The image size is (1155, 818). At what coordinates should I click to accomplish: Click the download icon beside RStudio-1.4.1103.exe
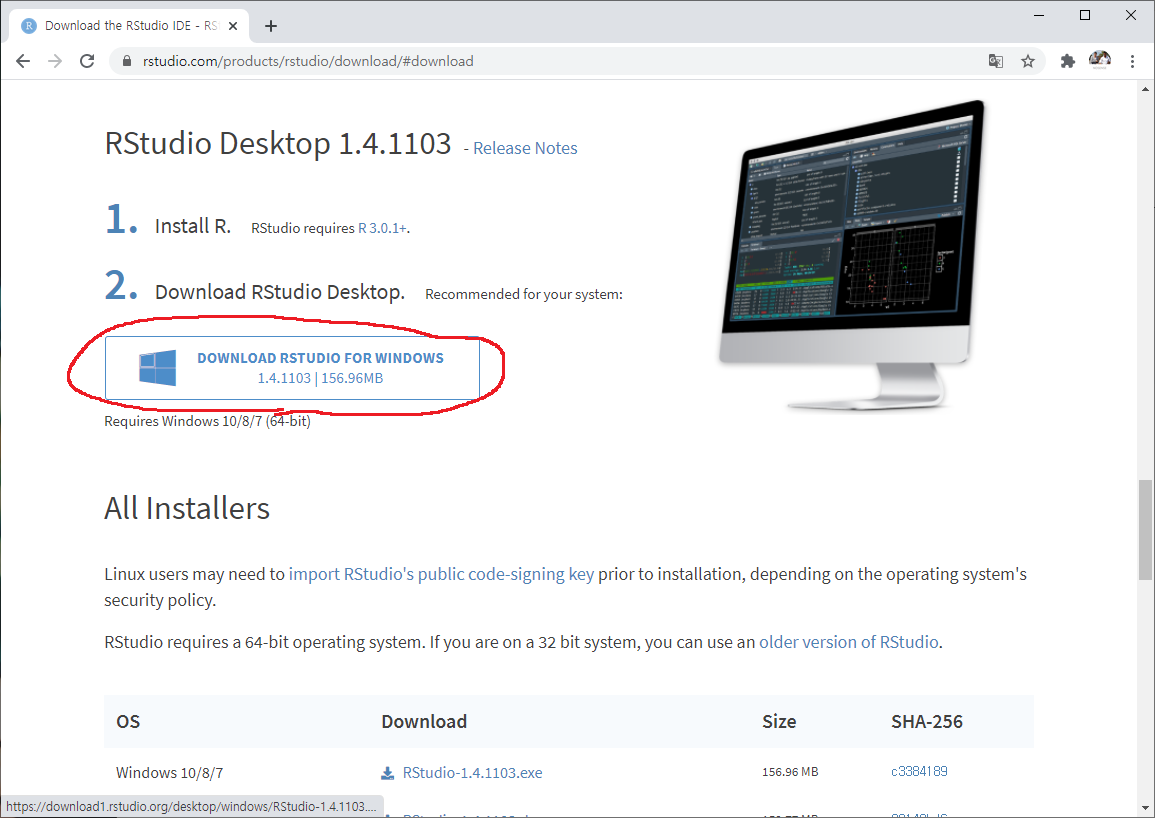click(x=387, y=773)
